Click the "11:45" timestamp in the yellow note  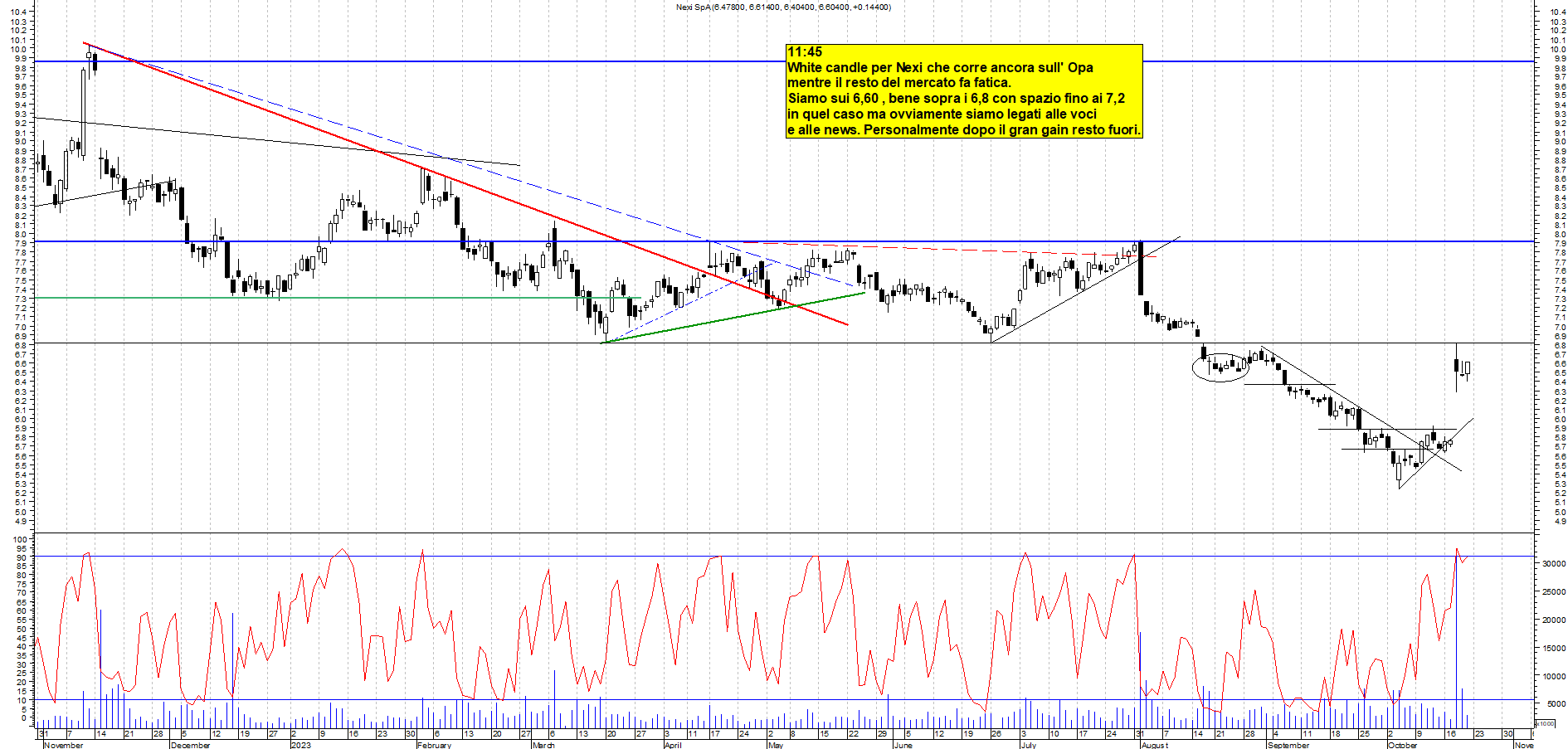[805, 51]
